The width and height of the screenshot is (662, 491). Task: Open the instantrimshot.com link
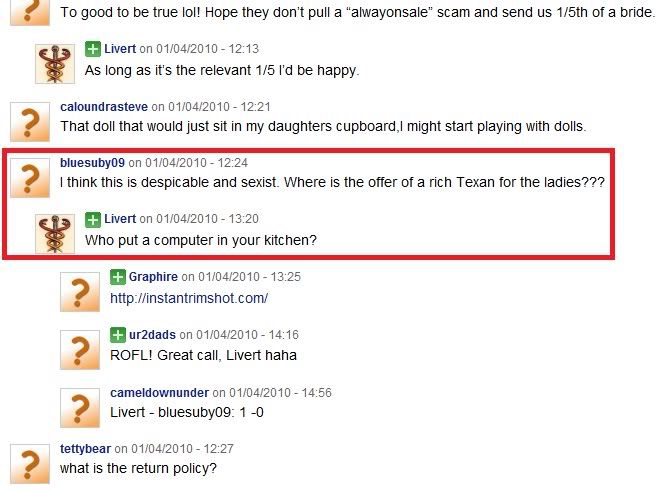click(x=189, y=298)
